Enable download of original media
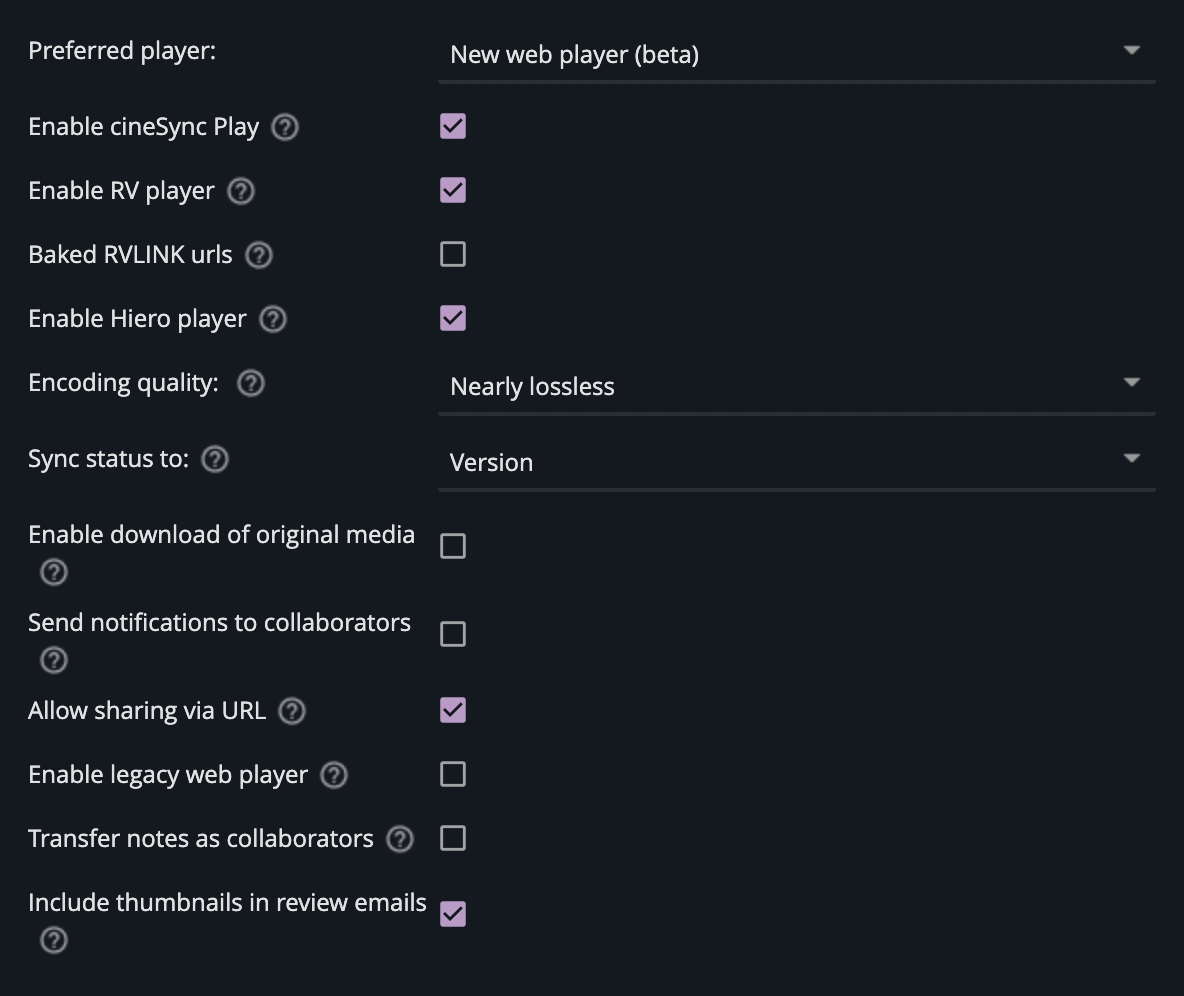1184x996 pixels. (452, 545)
